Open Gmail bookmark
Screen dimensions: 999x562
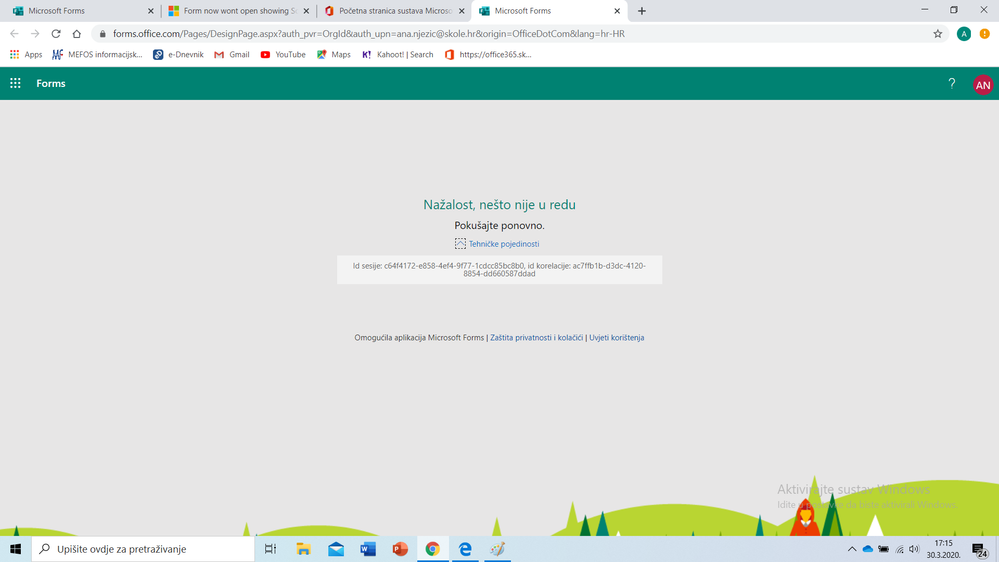tap(232, 55)
